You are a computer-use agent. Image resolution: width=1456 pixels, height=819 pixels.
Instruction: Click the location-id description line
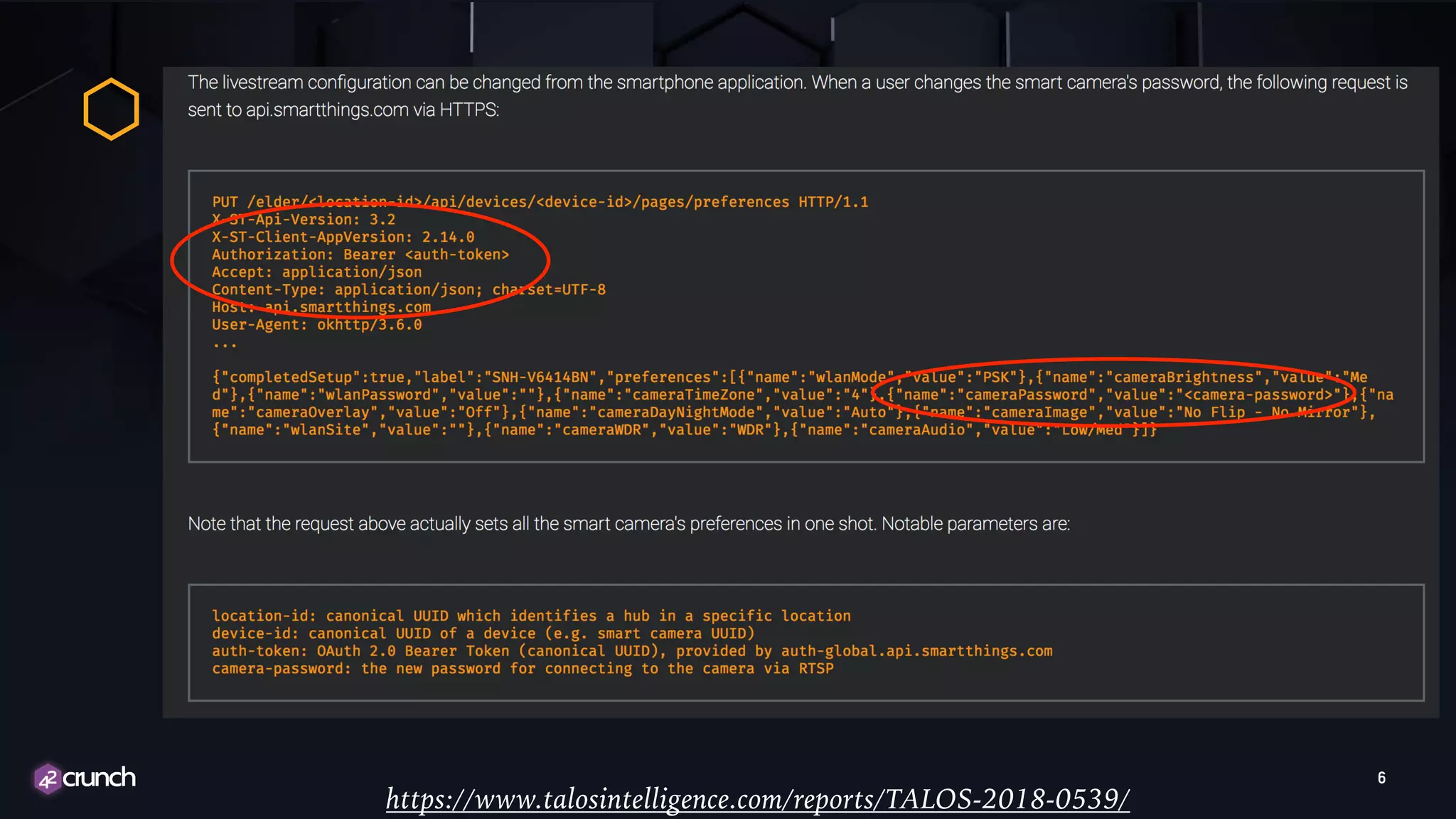pyautogui.click(x=531, y=616)
